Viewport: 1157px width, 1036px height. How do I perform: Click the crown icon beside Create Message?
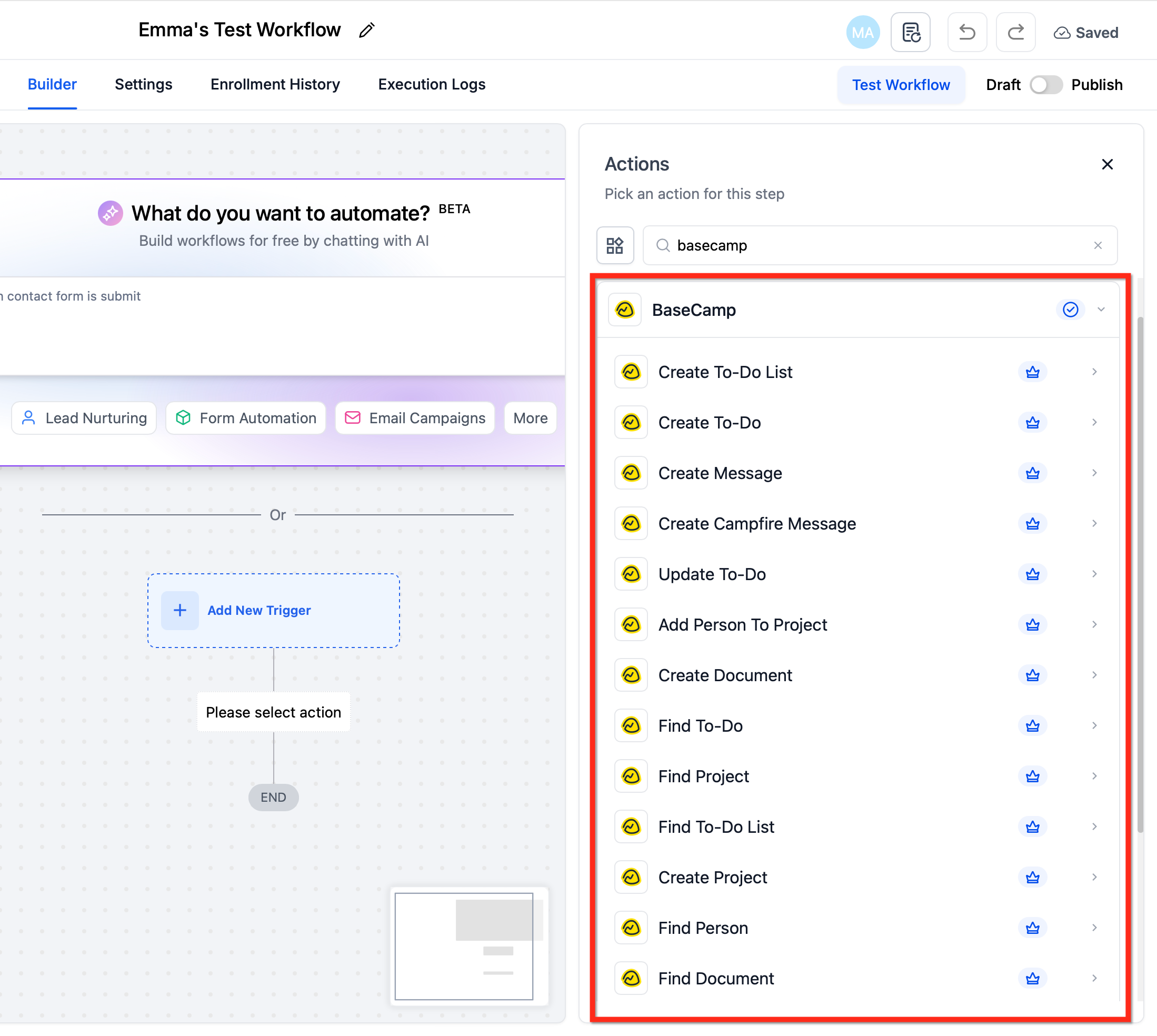pos(1032,473)
